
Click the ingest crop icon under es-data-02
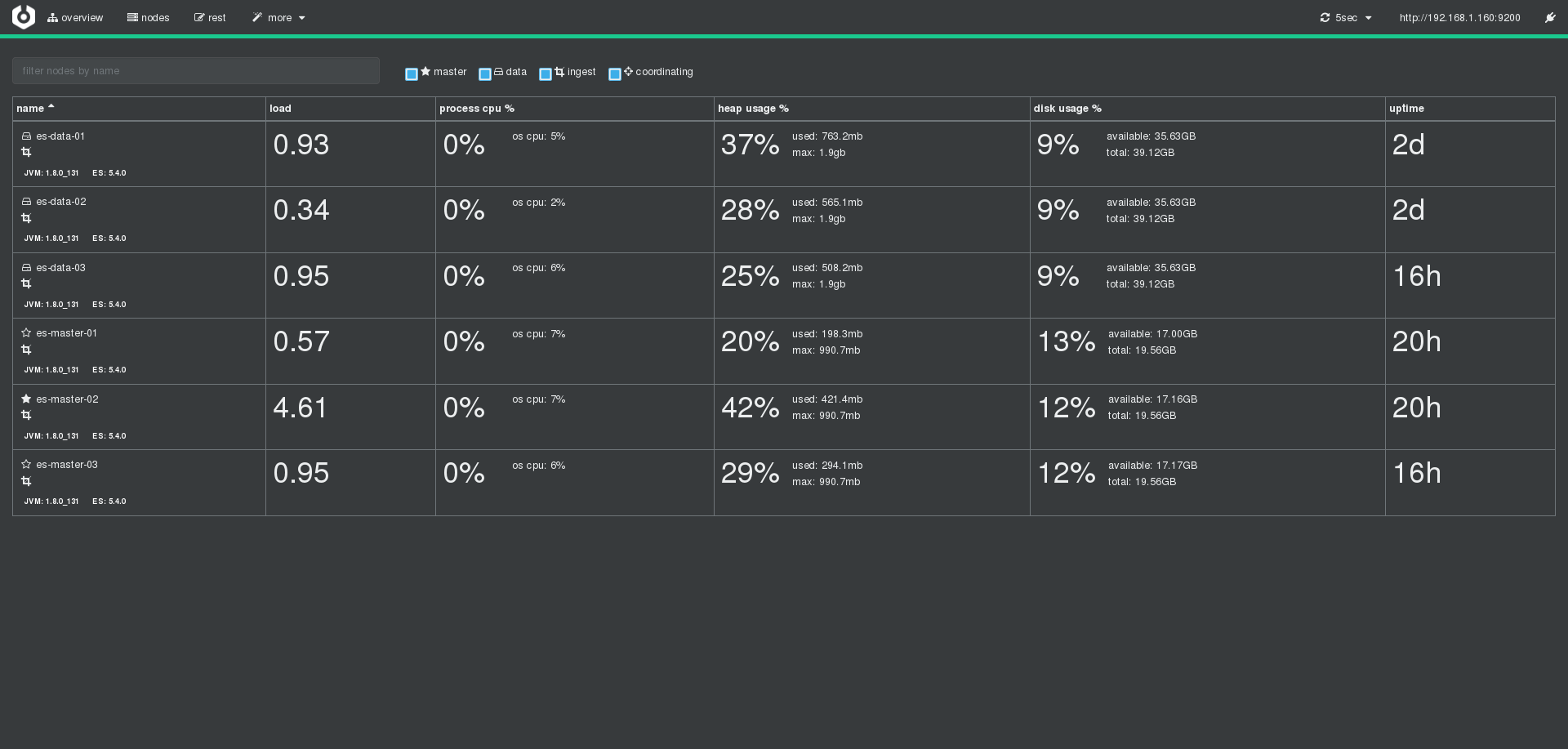(x=26, y=218)
